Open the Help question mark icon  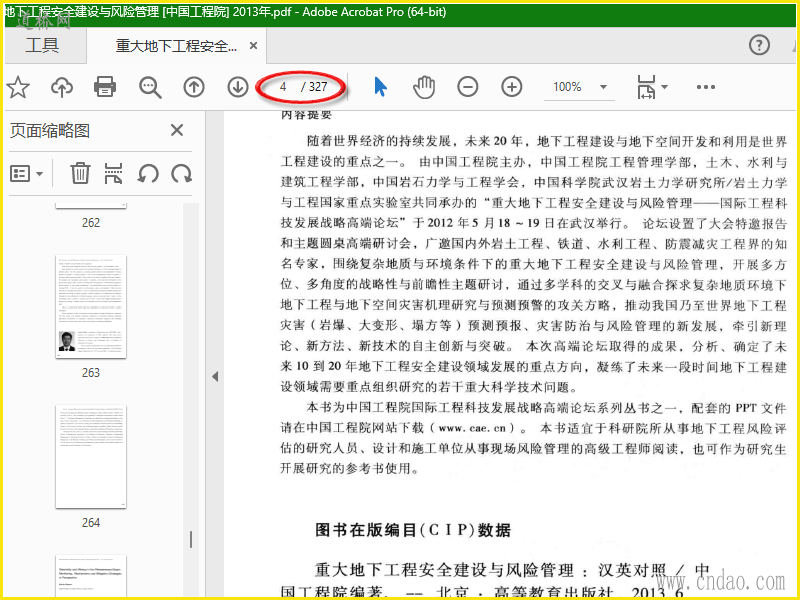(x=759, y=45)
